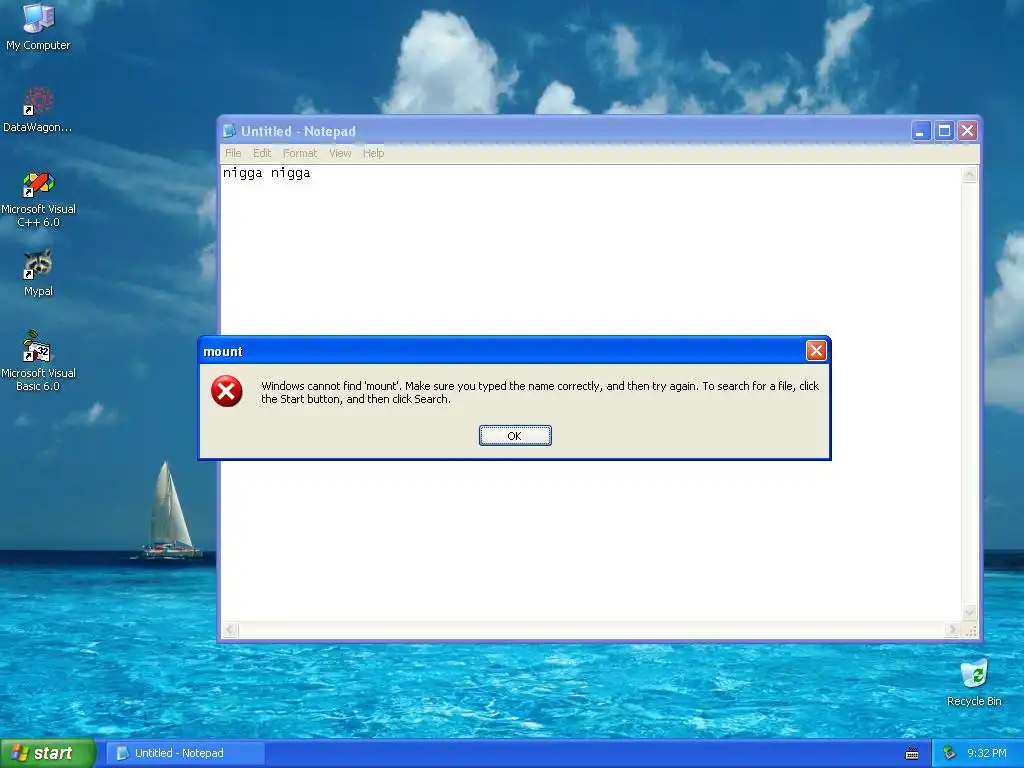Click Notepad horizontal scrollbar left arrow
This screenshot has height=768, width=1024.
(230, 630)
